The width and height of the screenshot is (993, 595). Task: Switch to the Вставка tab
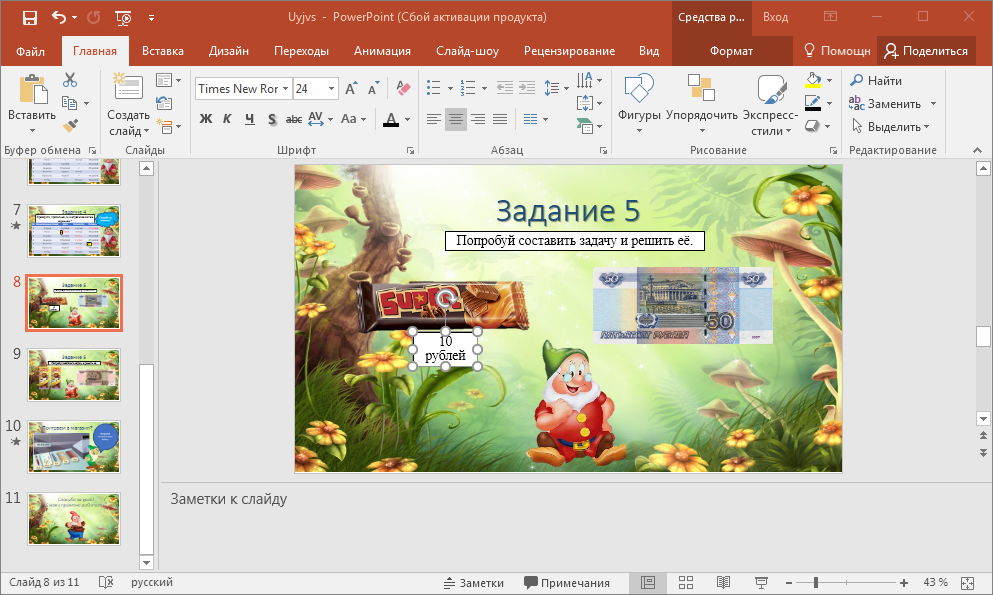[163, 51]
